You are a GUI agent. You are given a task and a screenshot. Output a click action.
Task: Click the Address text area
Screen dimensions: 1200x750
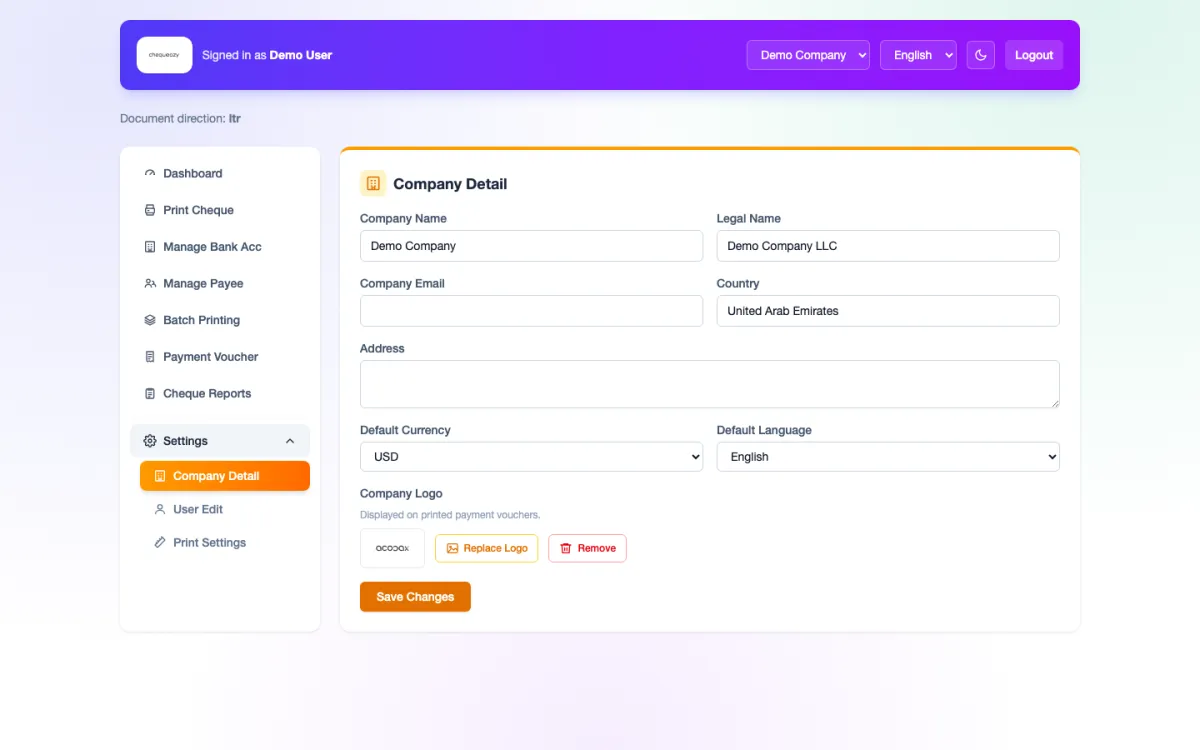(710, 384)
